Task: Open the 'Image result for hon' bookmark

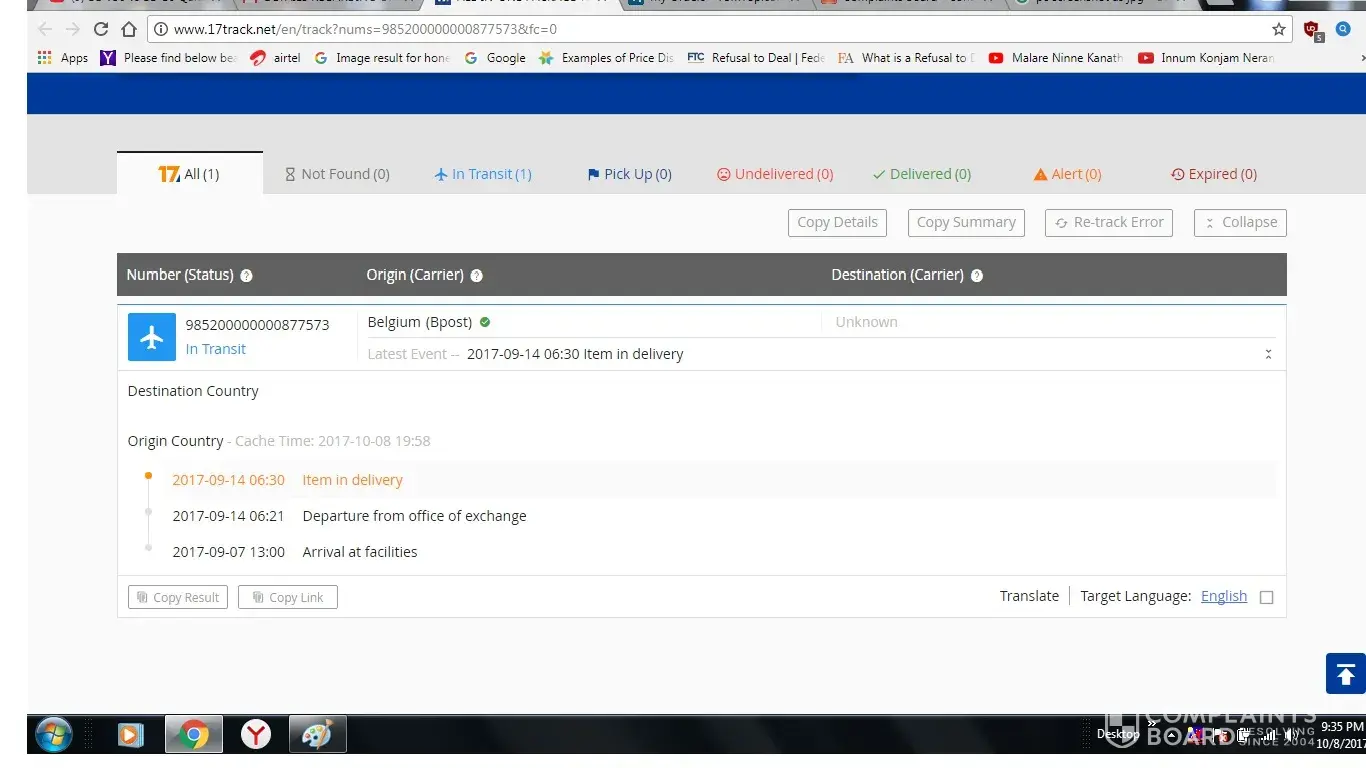Action: pyautogui.click(x=382, y=58)
